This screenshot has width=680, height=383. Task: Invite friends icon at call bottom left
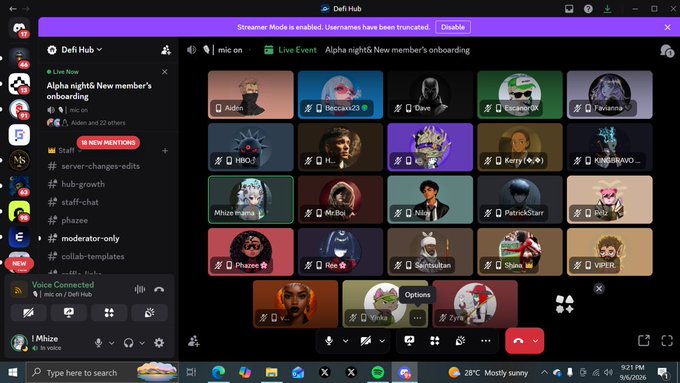coord(194,341)
